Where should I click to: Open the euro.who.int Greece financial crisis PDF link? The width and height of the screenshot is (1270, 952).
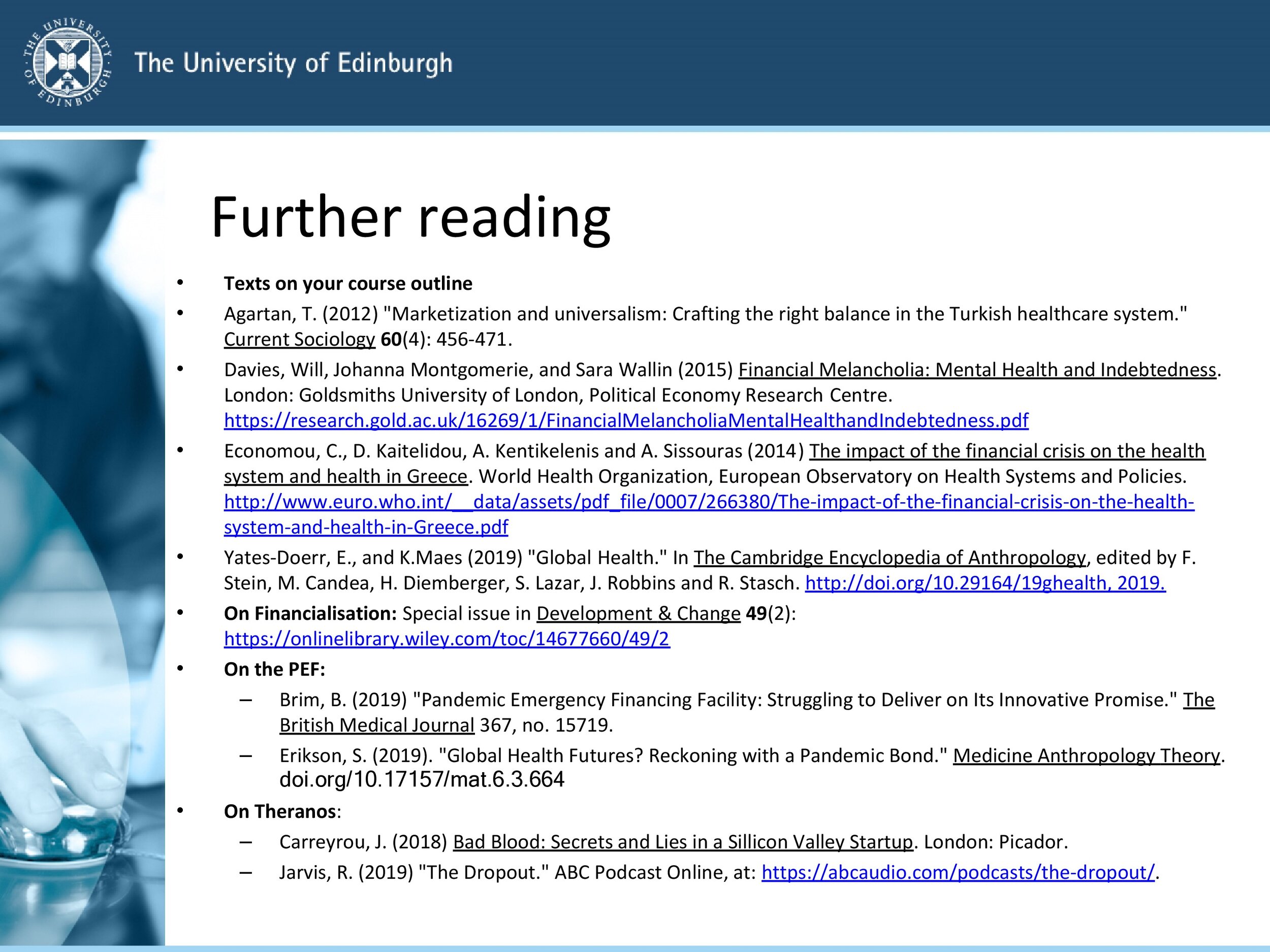(x=709, y=515)
